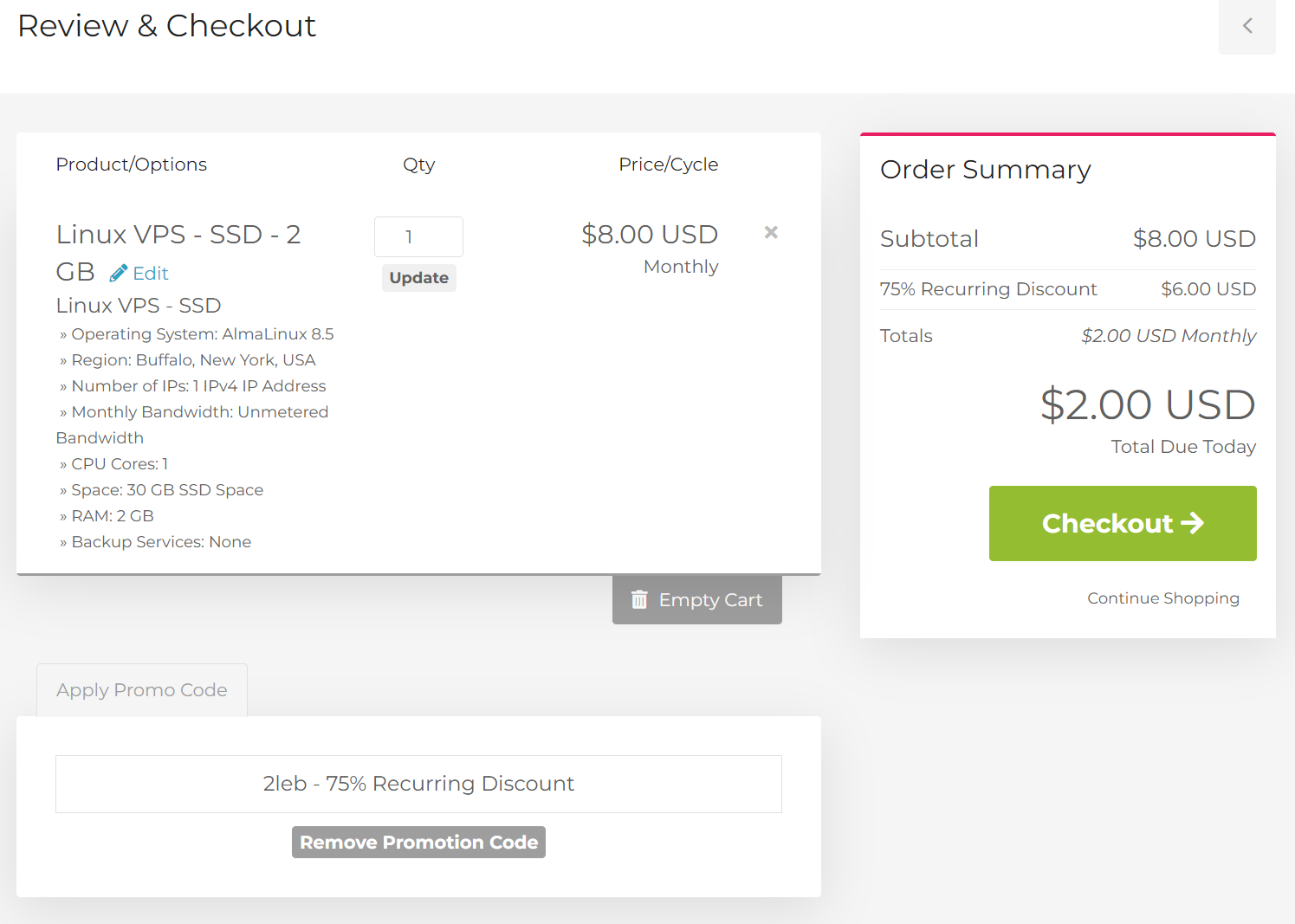This screenshot has height=924, width=1295.
Task: Remove the Linux VPS item with X
Action: coord(771,232)
